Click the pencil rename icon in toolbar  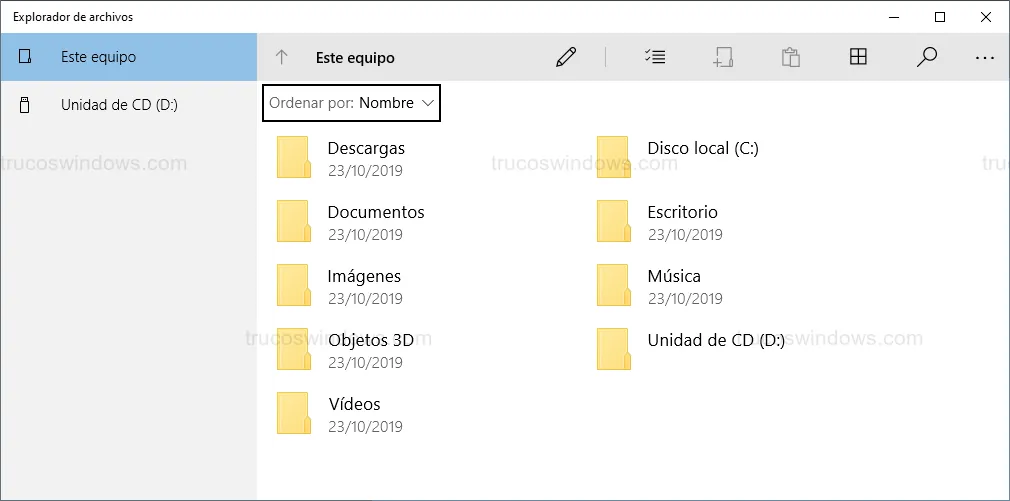566,57
